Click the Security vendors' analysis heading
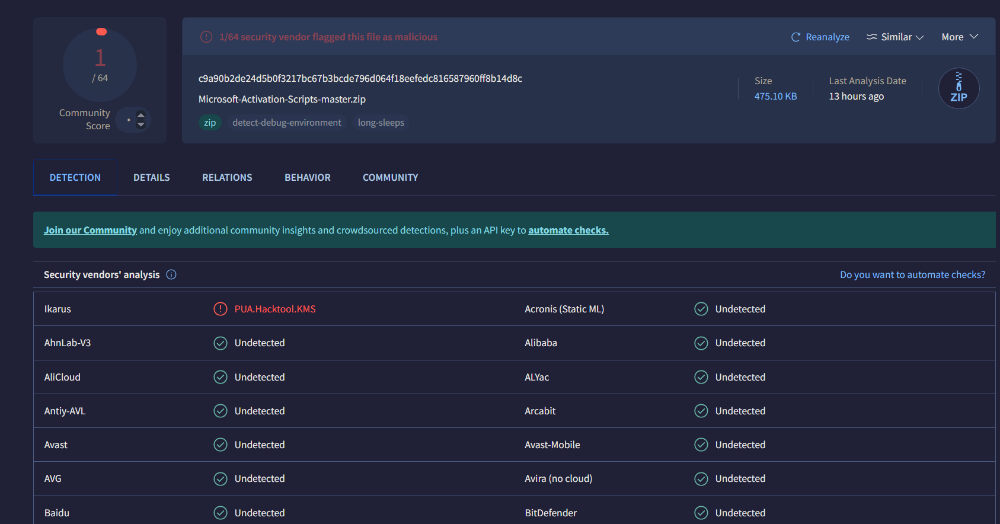Viewport: 1000px width, 524px height. 101,275
